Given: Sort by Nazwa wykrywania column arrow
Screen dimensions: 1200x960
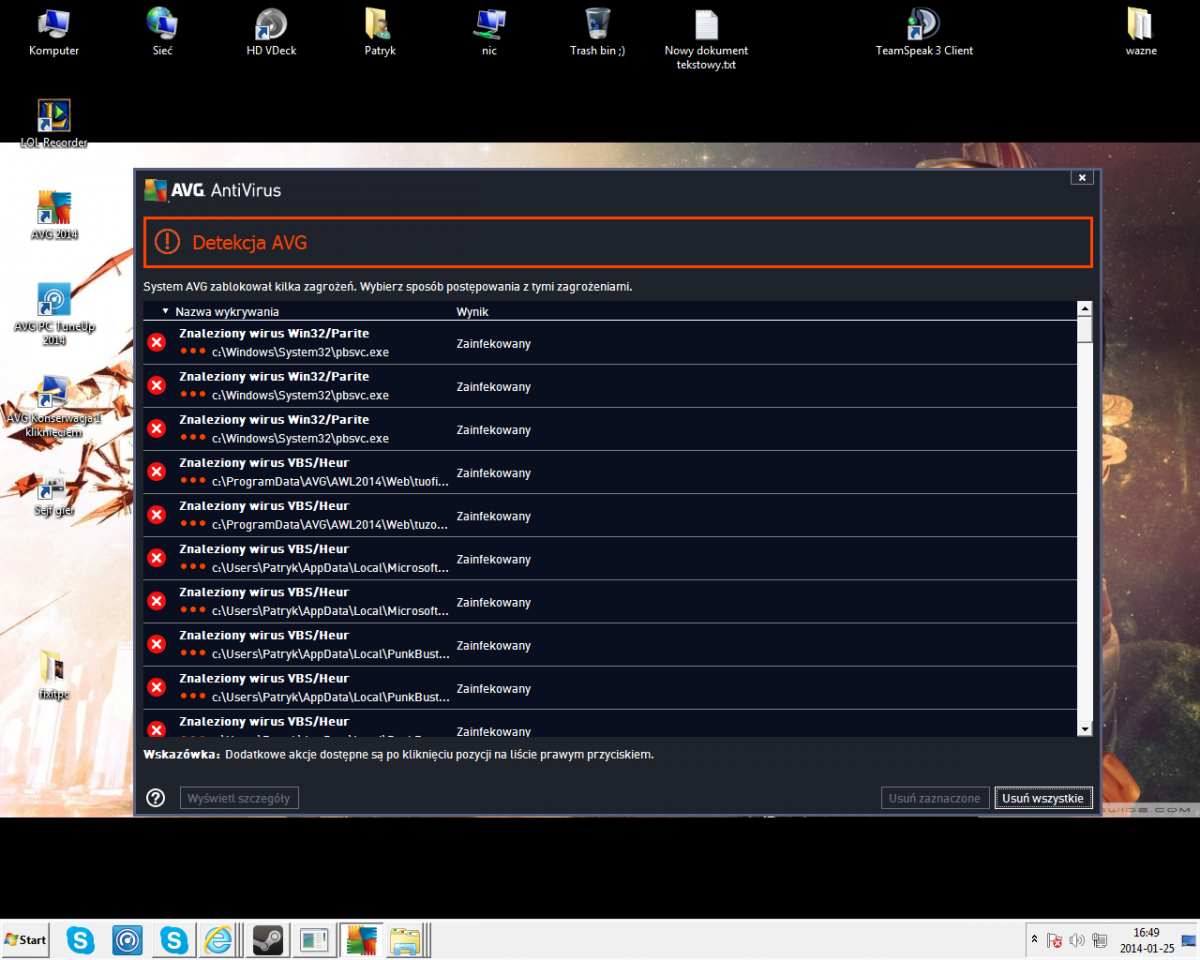Looking at the screenshot, I should pos(165,311).
